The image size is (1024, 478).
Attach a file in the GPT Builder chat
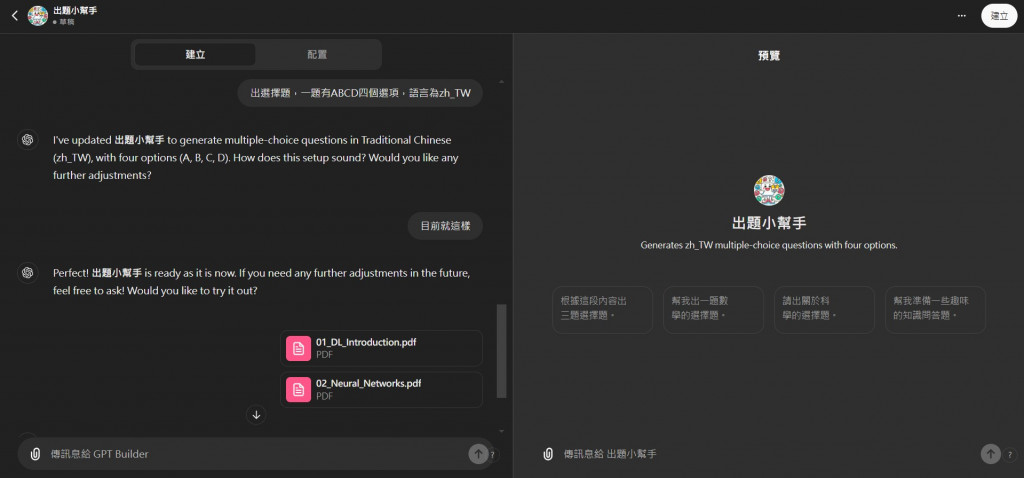pos(35,453)
